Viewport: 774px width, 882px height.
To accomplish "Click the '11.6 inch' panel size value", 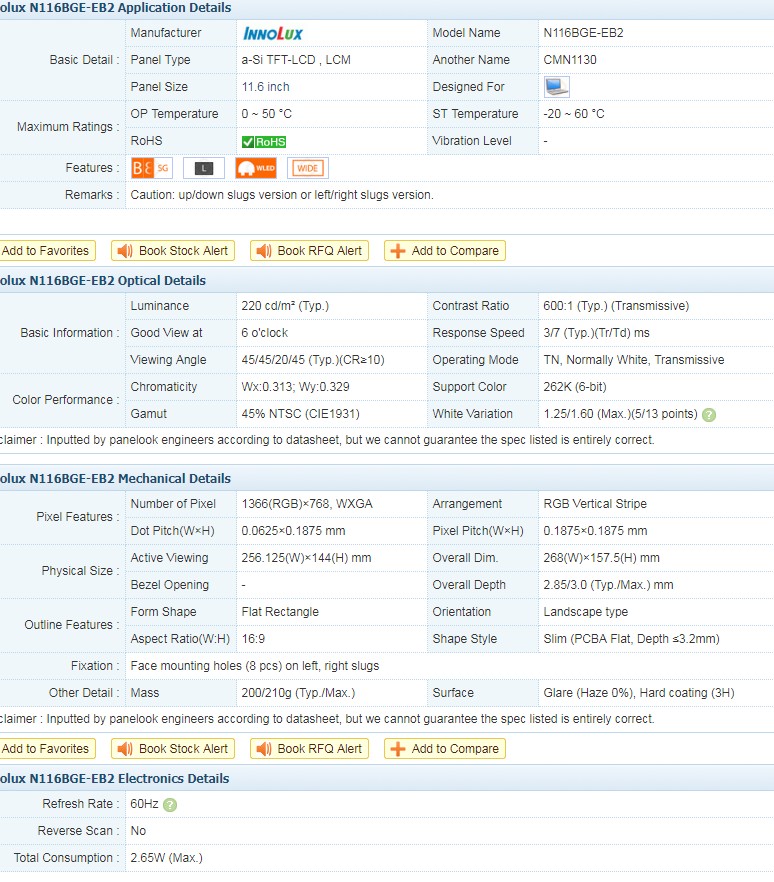I will tap(266, 87).
